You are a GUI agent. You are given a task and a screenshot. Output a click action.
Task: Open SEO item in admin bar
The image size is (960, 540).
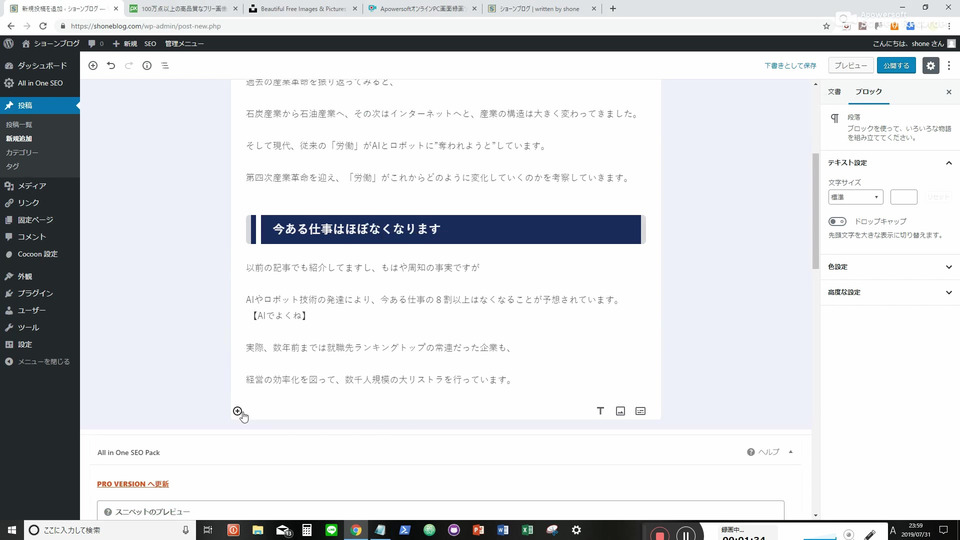[x=150, y=43]
